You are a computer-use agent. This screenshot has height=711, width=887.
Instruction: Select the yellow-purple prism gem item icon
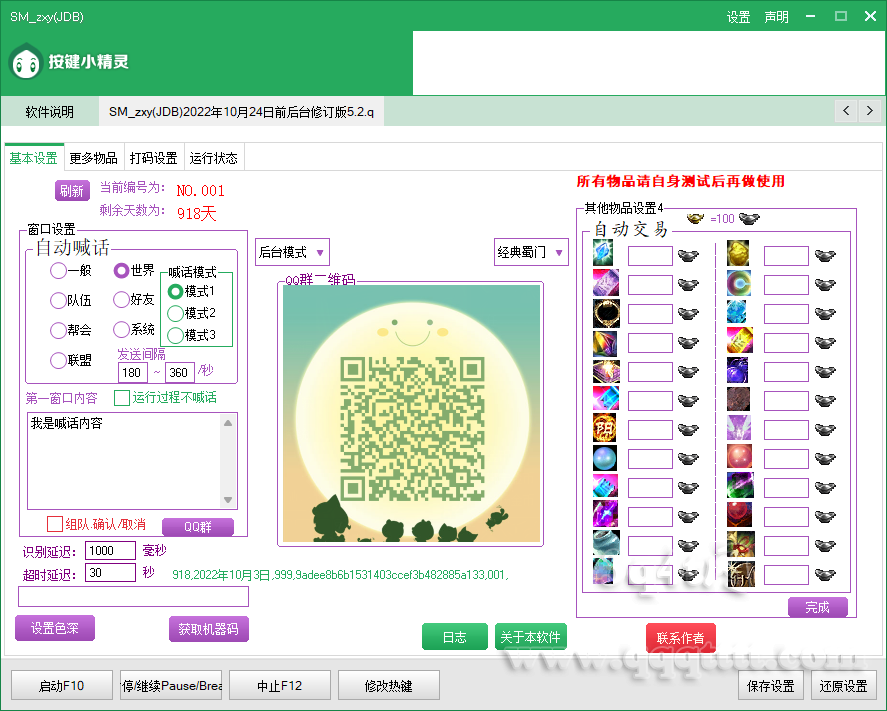pyautogui.click(x=605, y=343)
